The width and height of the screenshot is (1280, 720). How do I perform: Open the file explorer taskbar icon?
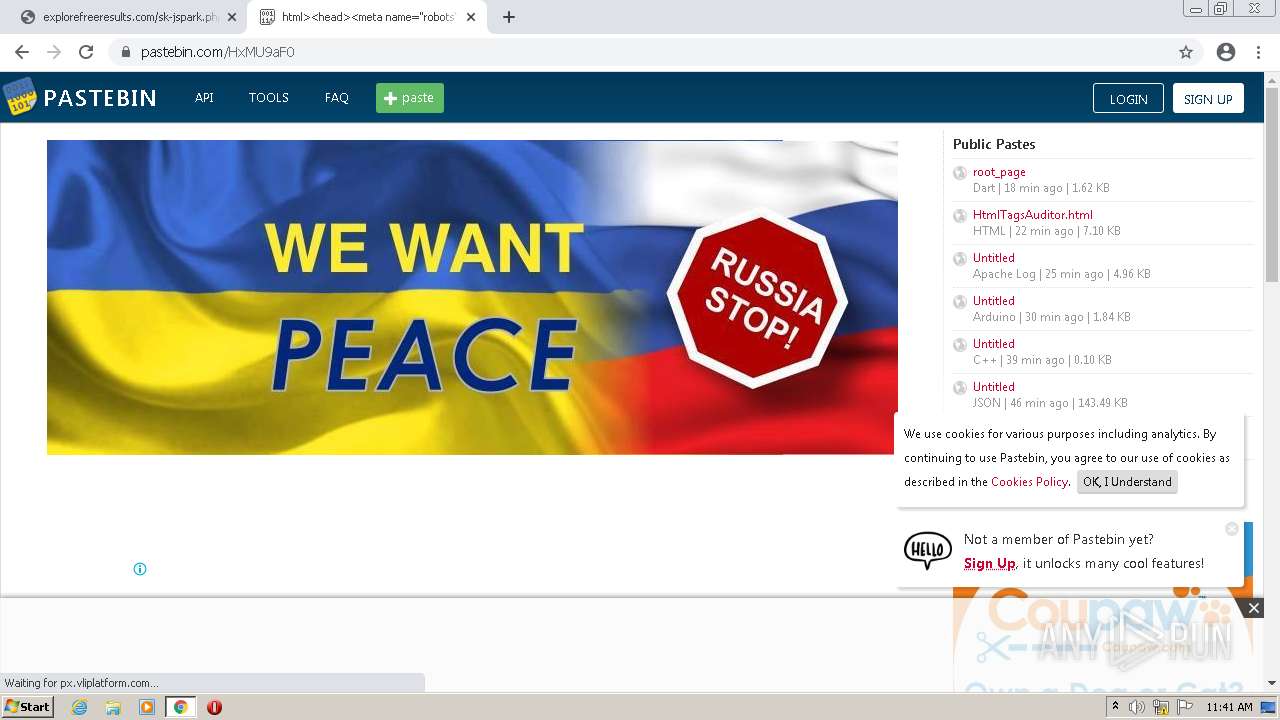[x=113, y=707]
